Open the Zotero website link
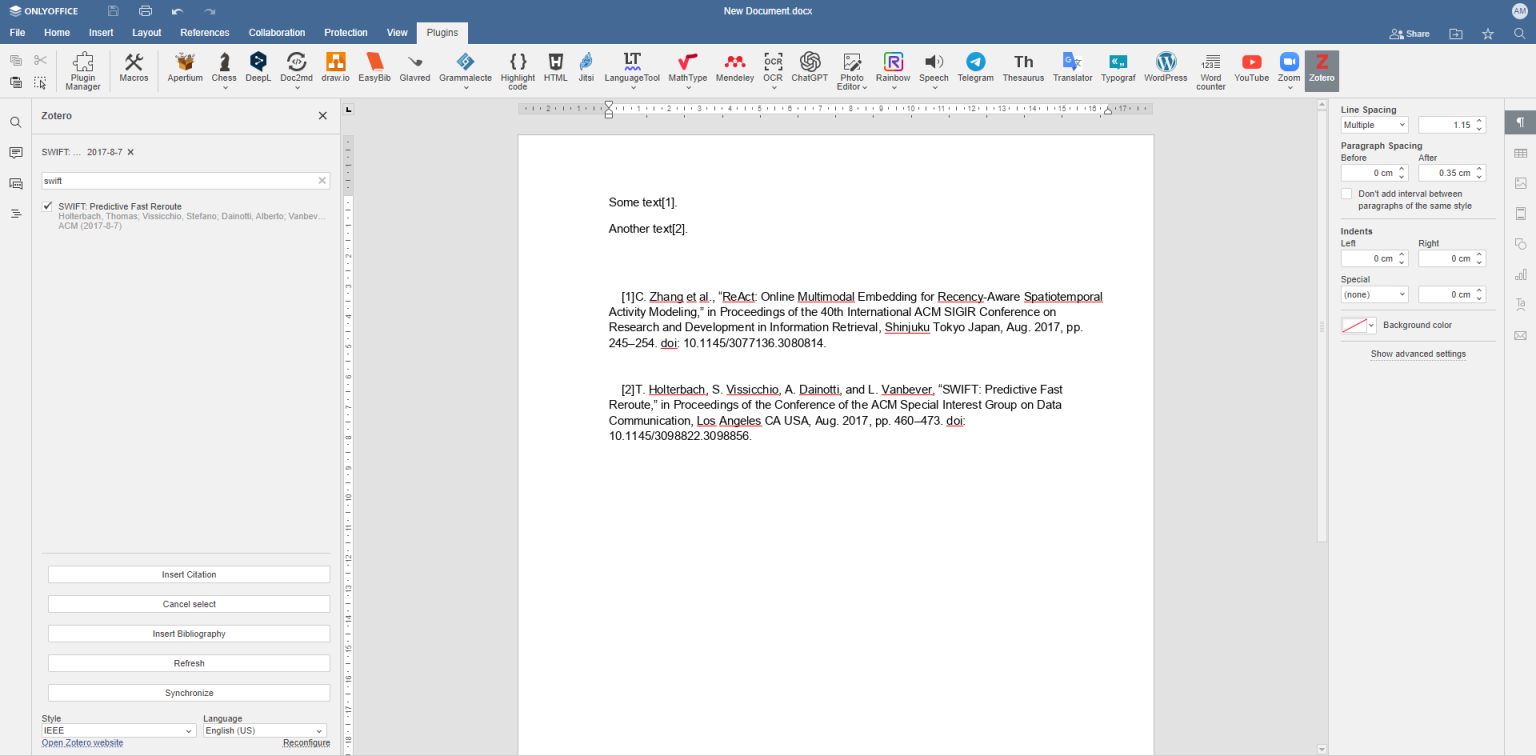 point(81,742)
